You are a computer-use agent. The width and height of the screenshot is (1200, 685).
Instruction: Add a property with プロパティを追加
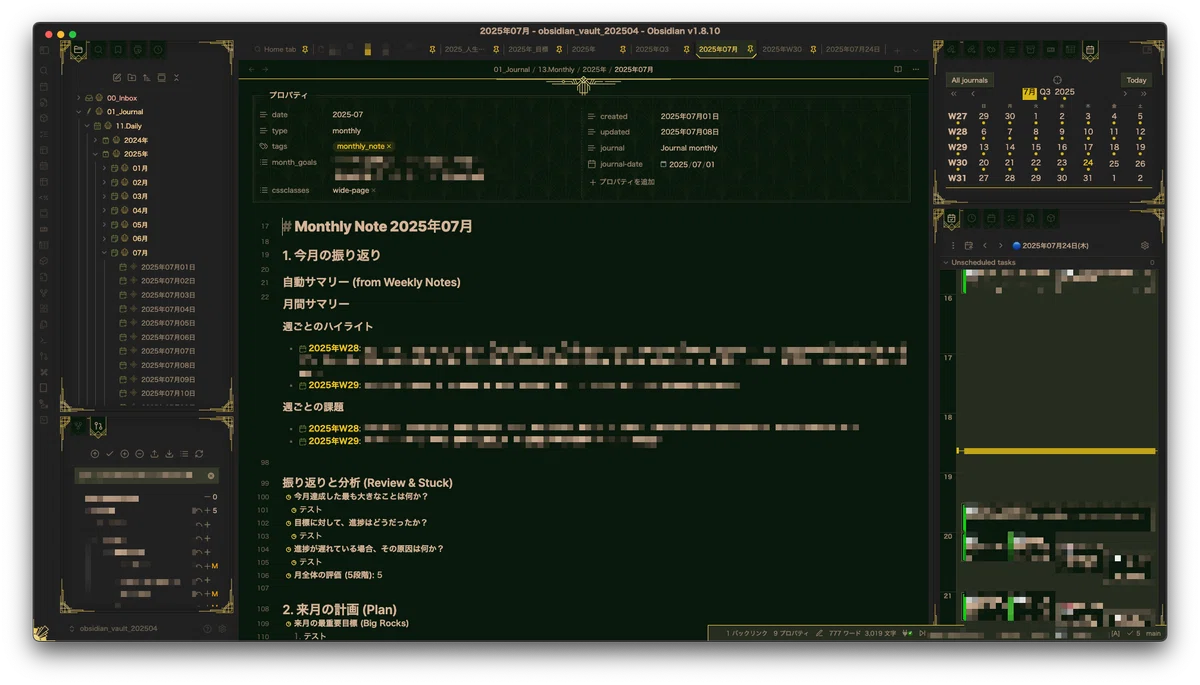click(623, 182)
